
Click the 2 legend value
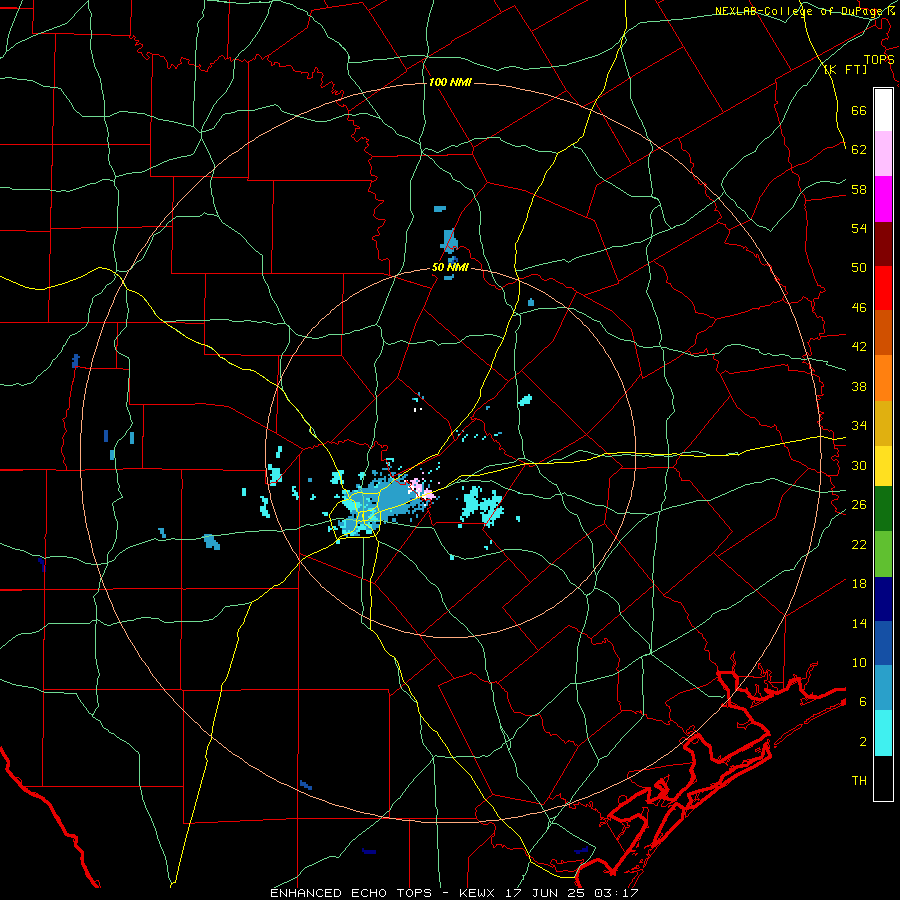[x=863, y=742]
